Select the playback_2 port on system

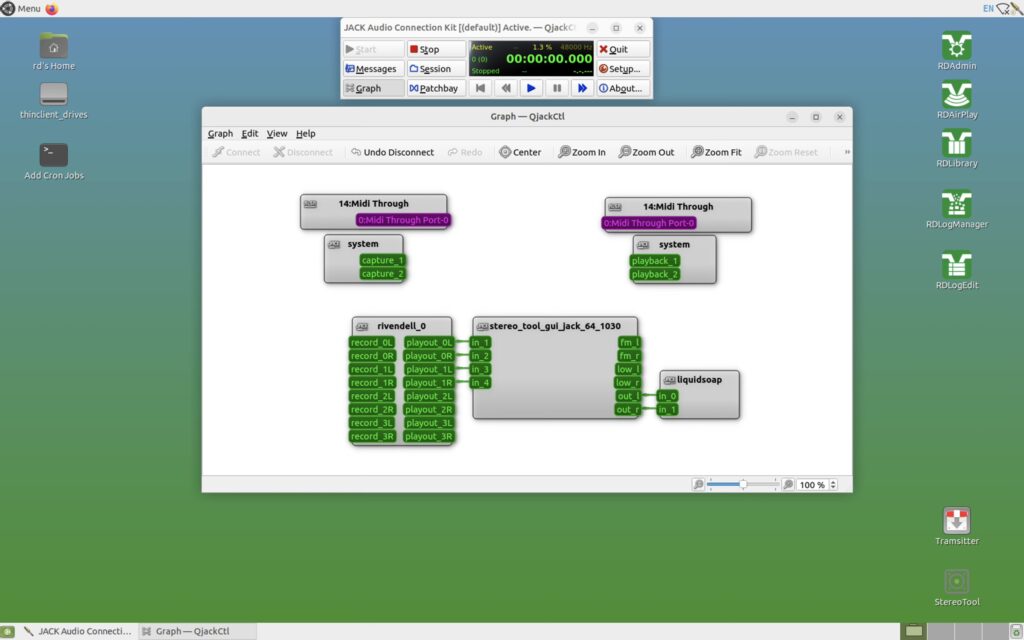[654, 274]
